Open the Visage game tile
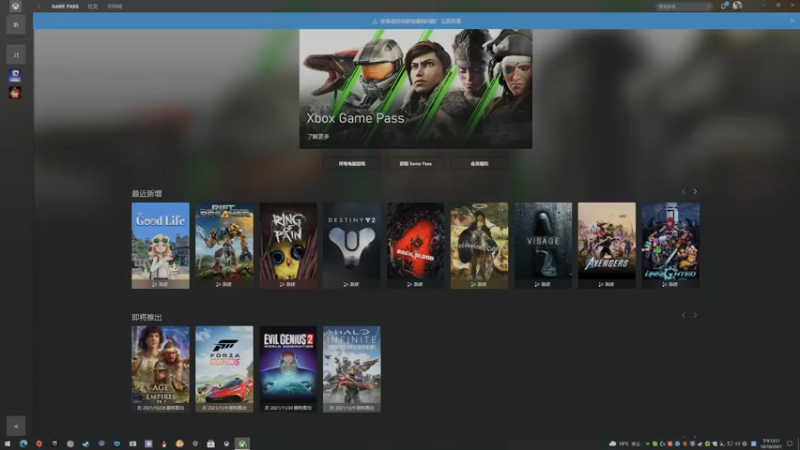Image resolution: width=800 pixels, height=450 pixels. 543,245
